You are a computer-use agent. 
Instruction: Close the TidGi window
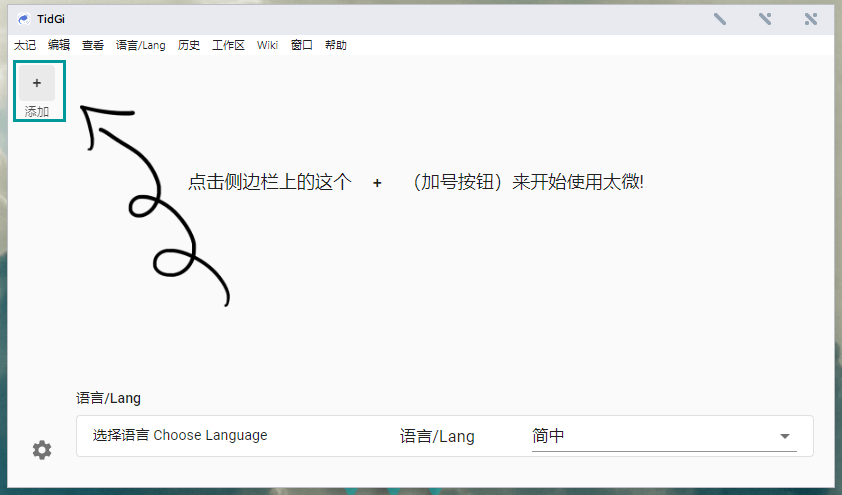(811, 19)
